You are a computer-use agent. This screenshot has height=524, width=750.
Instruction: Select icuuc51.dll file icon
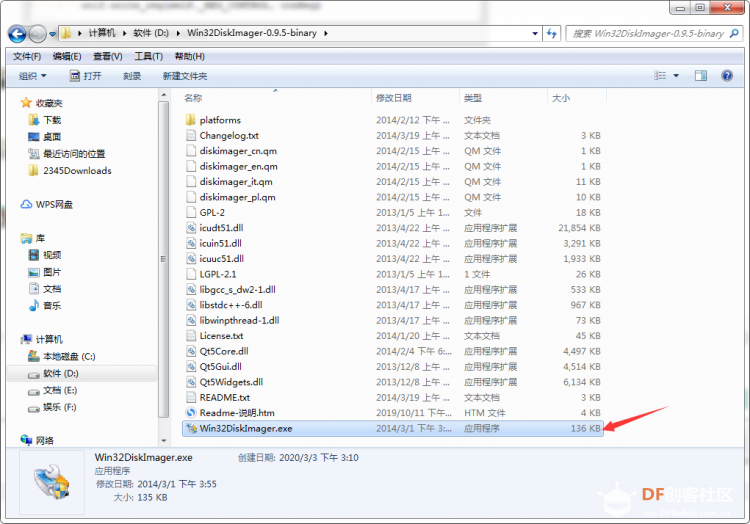point(191,259)
